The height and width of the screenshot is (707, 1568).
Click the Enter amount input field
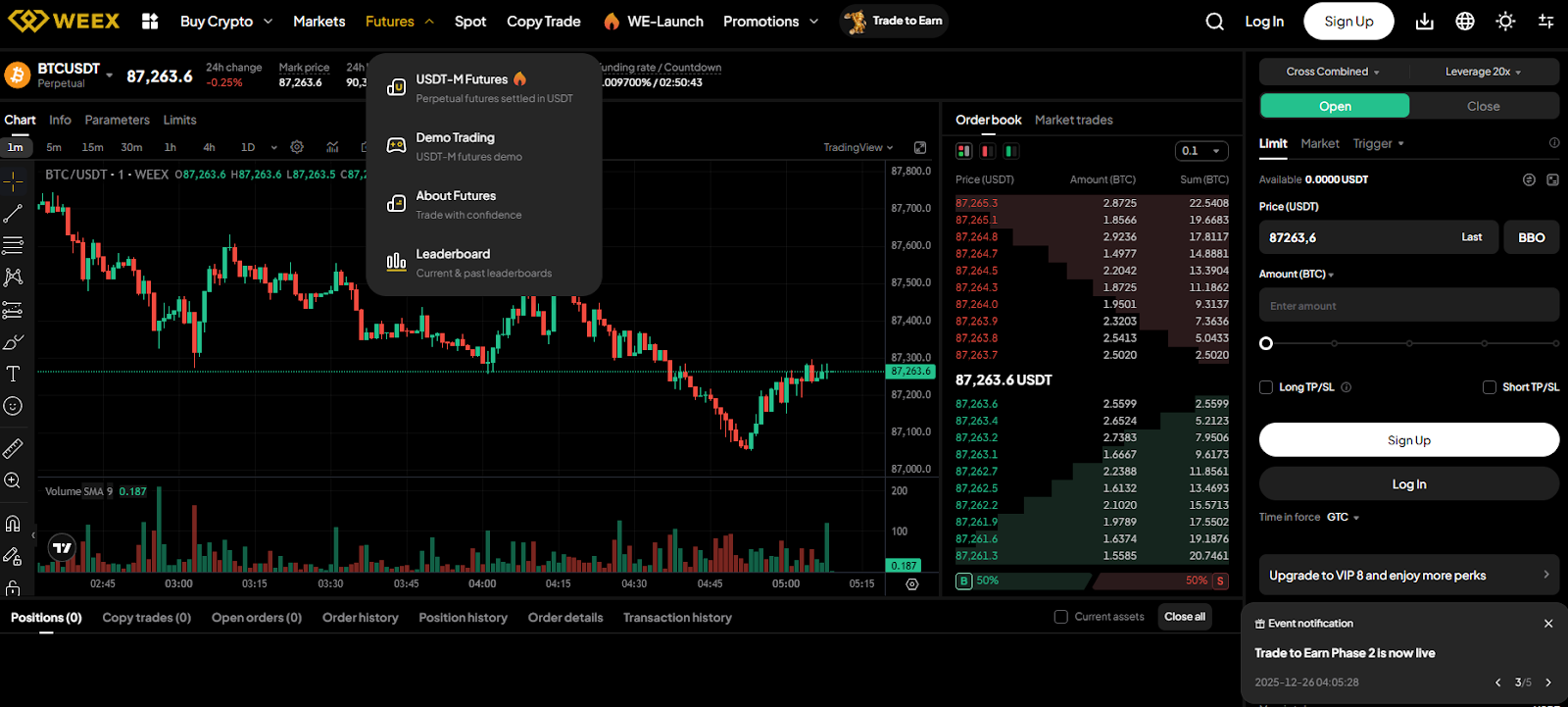click(x=1409, y=305)
